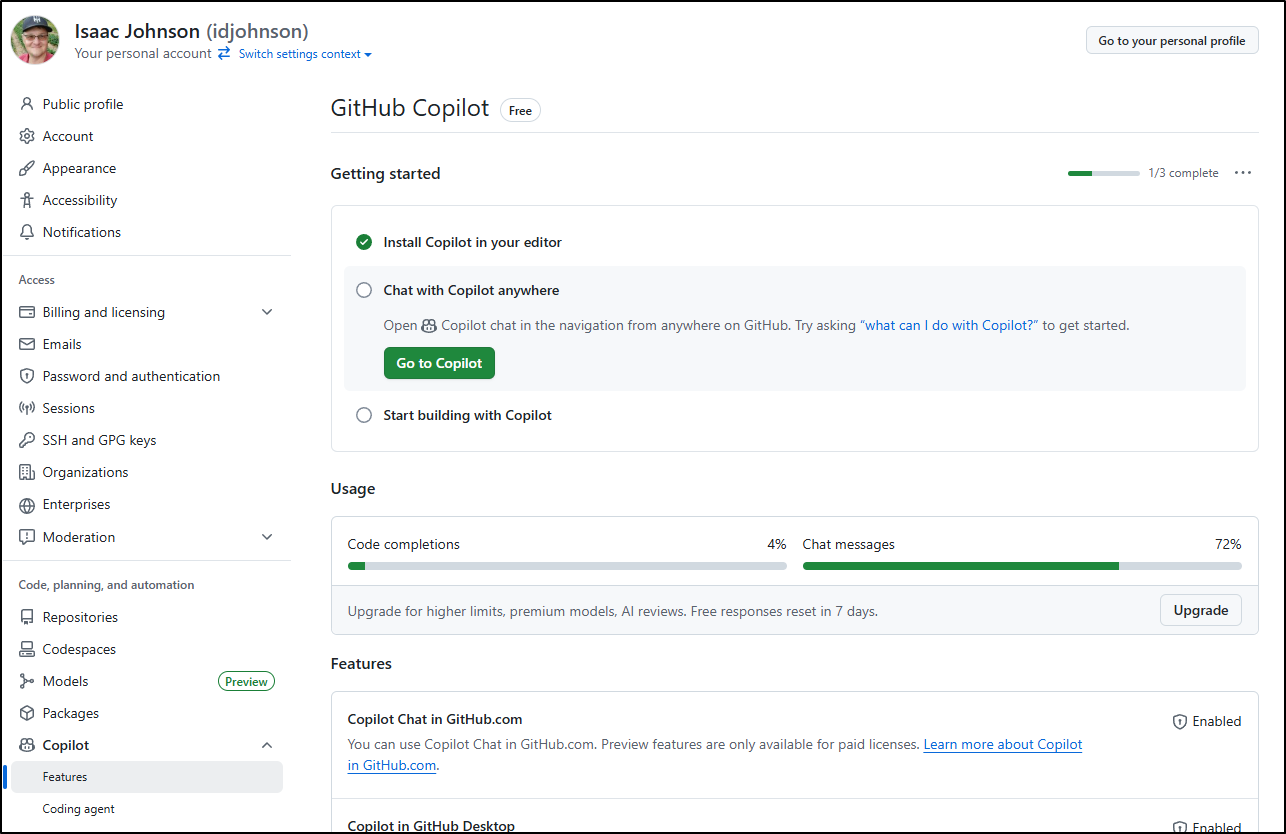This screenshot has height=834, width=1286.
Task: Click the Appearance paintbrush icon
Action: pos(27,168)
